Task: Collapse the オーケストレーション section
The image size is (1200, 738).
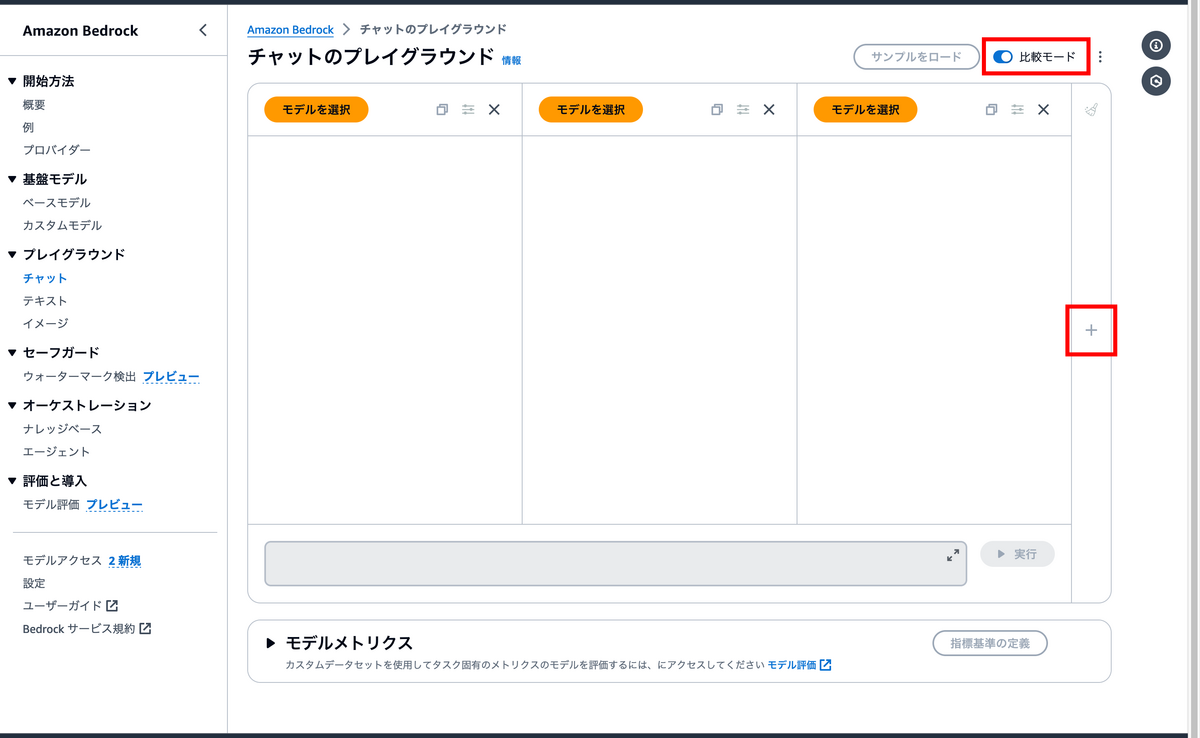Action: 12,405
